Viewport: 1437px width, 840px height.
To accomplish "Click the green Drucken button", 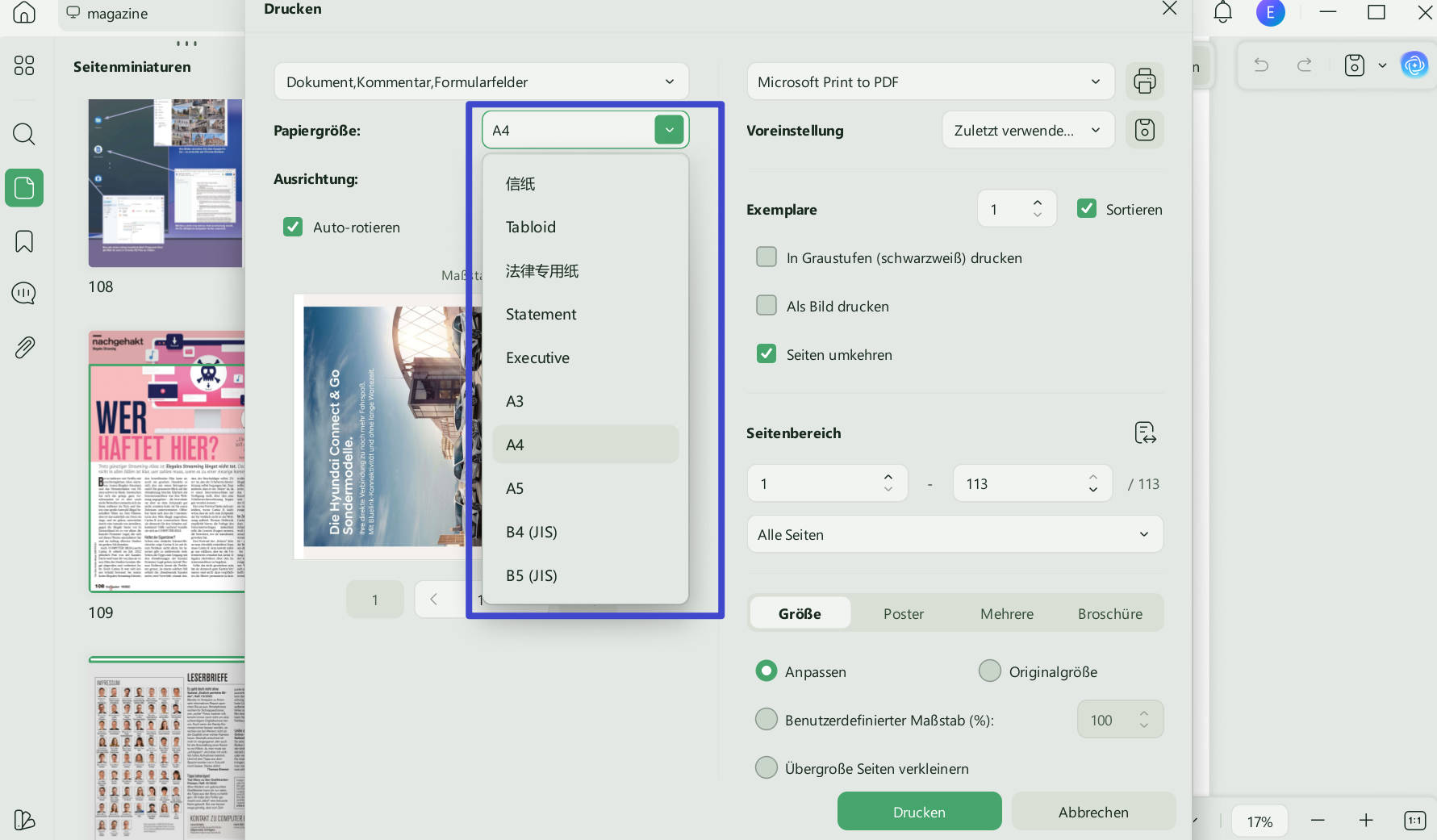I will pos(919,812).
